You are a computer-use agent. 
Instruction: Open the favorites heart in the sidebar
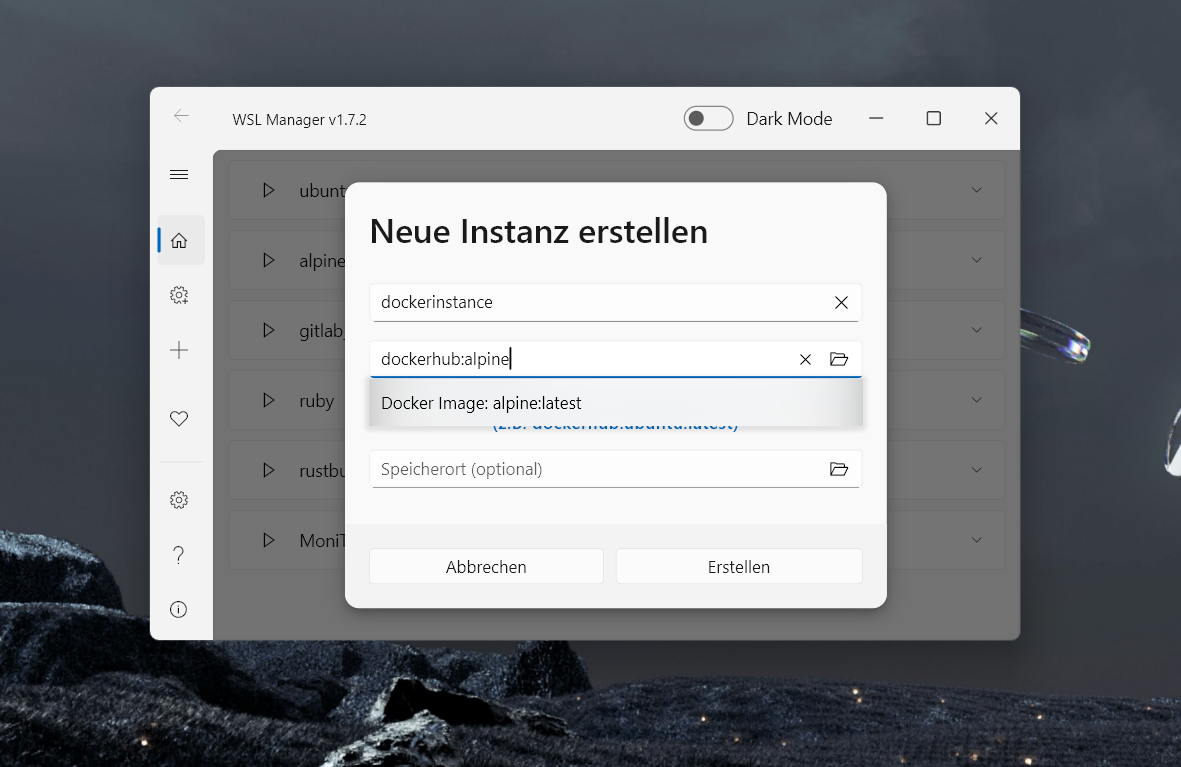pyautogui.click(x=179, y=418)
